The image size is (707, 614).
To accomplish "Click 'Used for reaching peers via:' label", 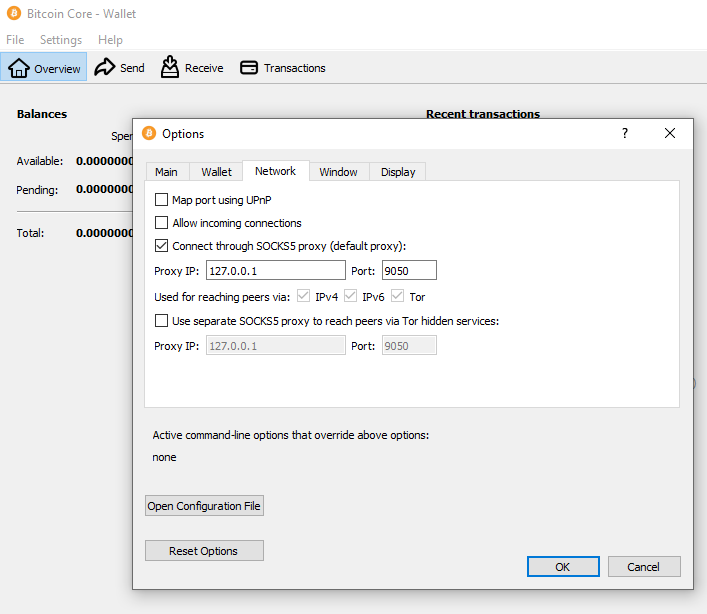I will tap(222, 297).
